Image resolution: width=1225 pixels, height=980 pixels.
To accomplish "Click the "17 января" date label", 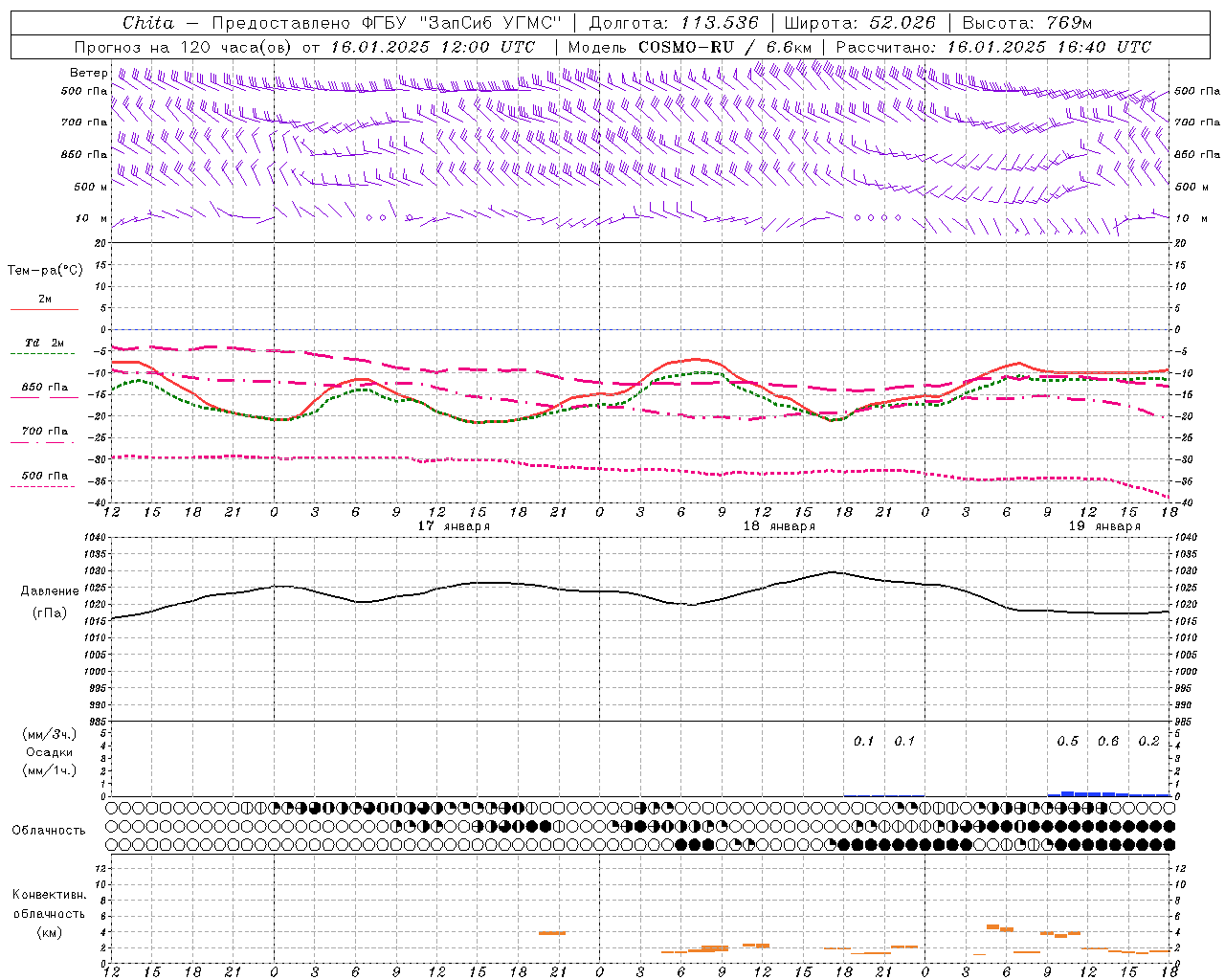I will [x=454, y=526].
